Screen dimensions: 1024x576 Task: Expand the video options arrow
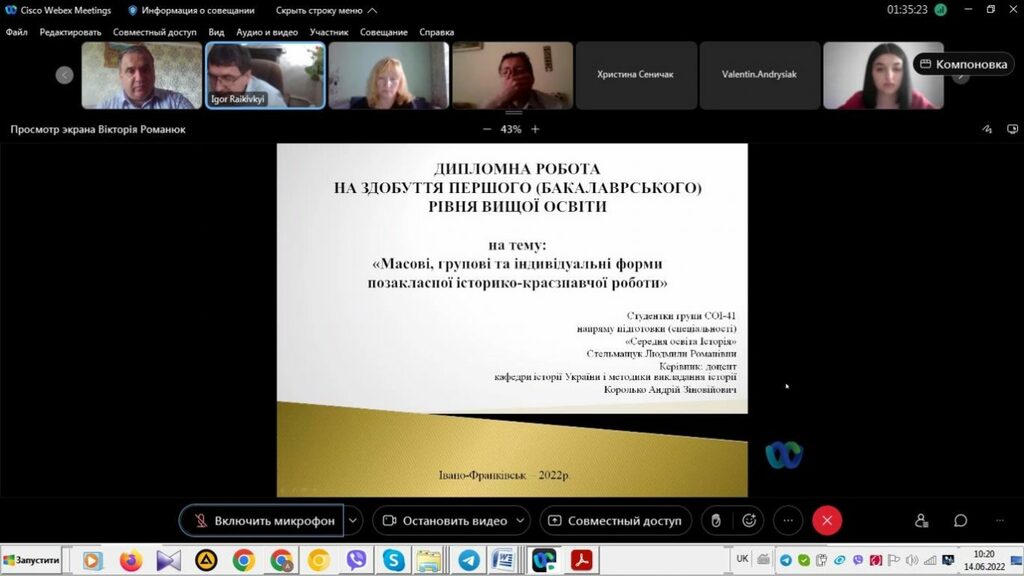coord(521,520)
